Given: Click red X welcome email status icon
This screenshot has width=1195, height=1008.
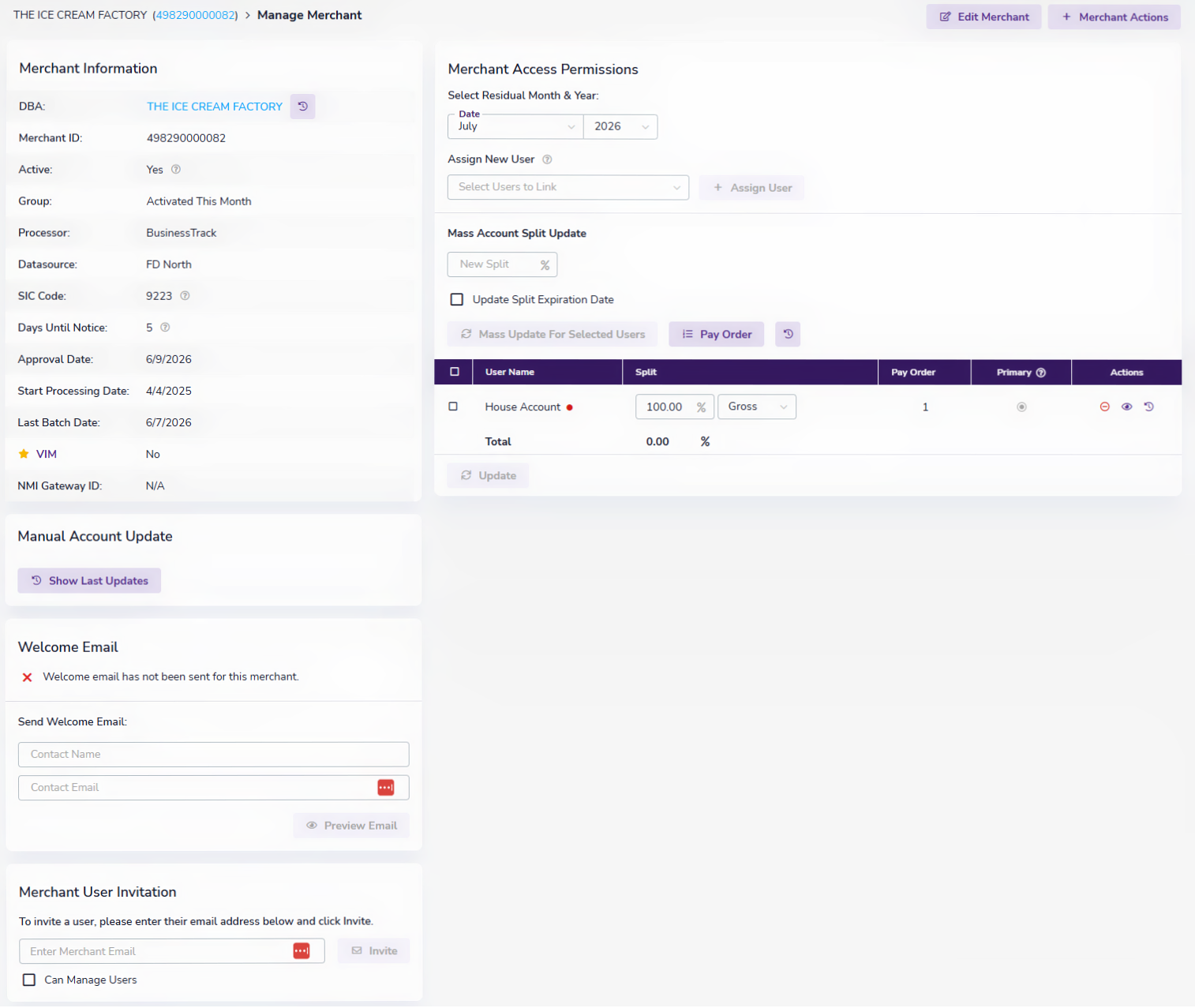Looking at the screenshot, I should [28, 677].
